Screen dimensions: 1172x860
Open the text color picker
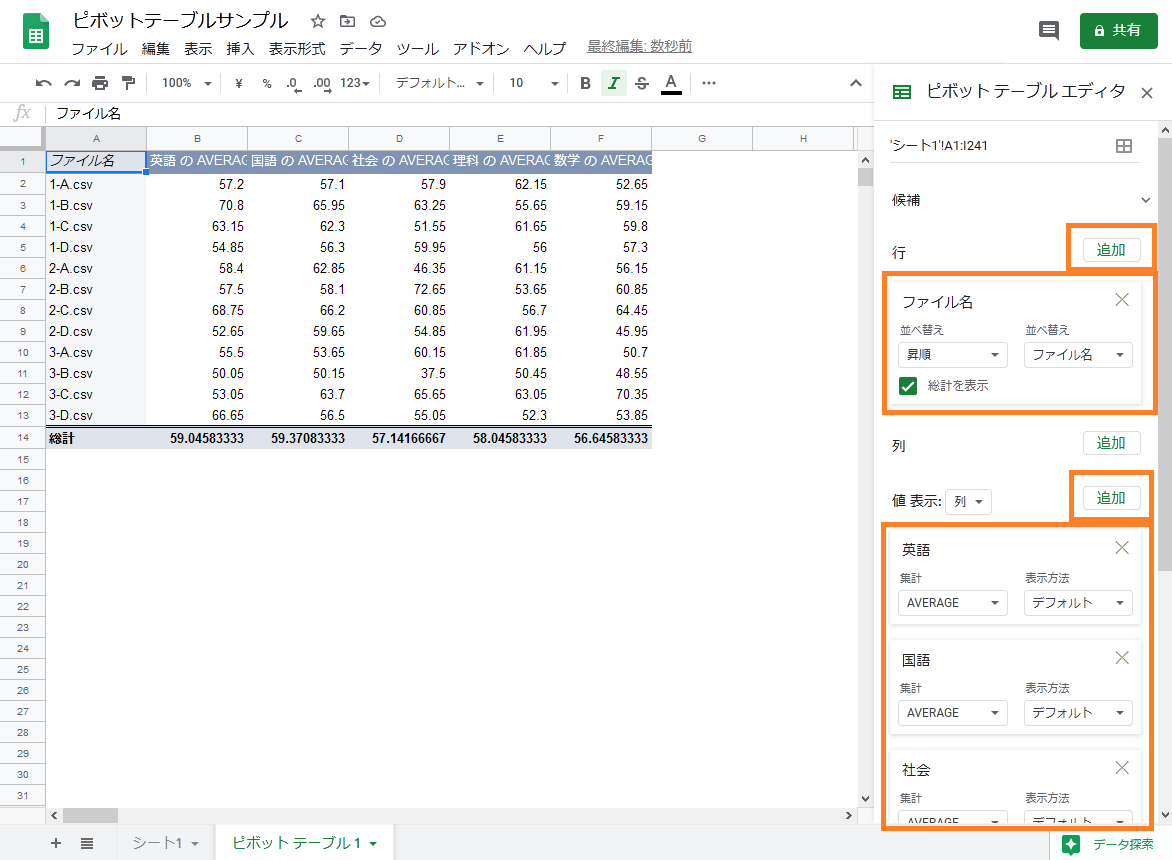pos(671,83)
